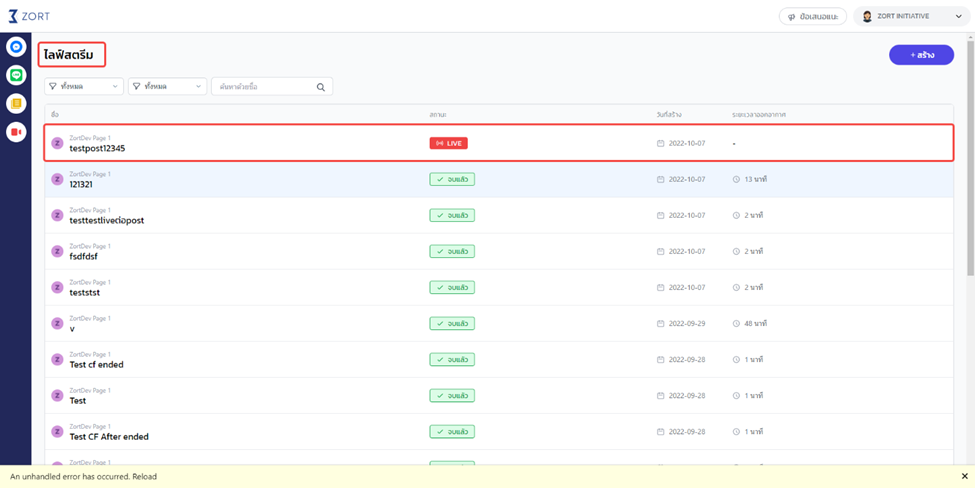This screenshot has height=488, width=975.
Task: Expand the second ทั้งหมด filter dropdown
Action: pyautogui.click(x=167, y=87)
